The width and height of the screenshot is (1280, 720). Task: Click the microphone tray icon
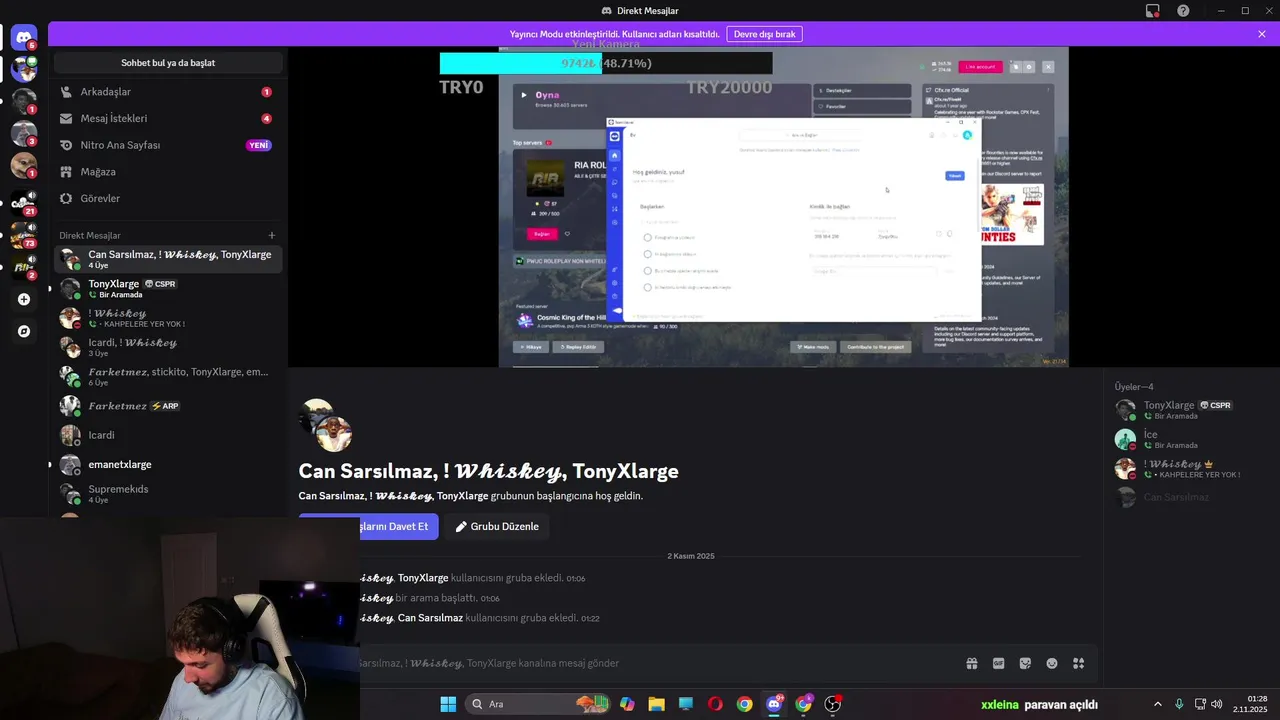tap(1180, 704)
